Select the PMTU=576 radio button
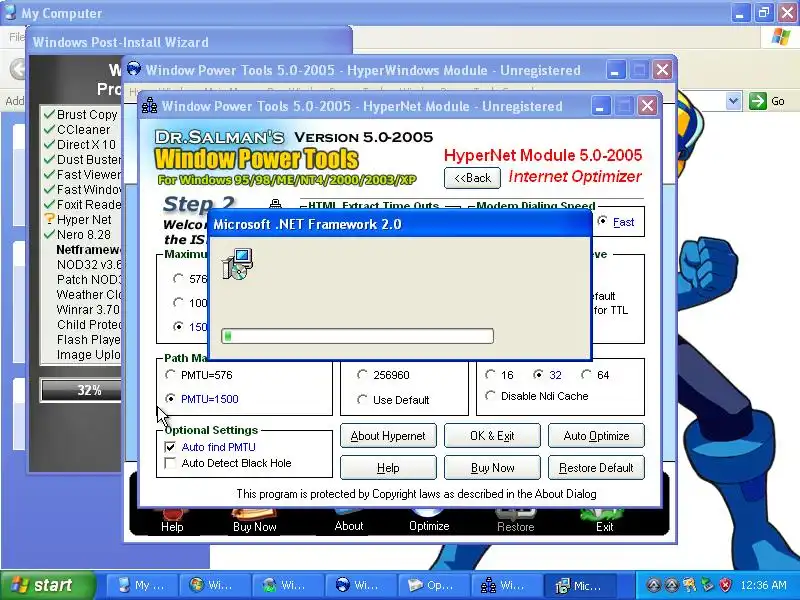The width and height of the screenshot is (800, 600). (x=170, y=374)
